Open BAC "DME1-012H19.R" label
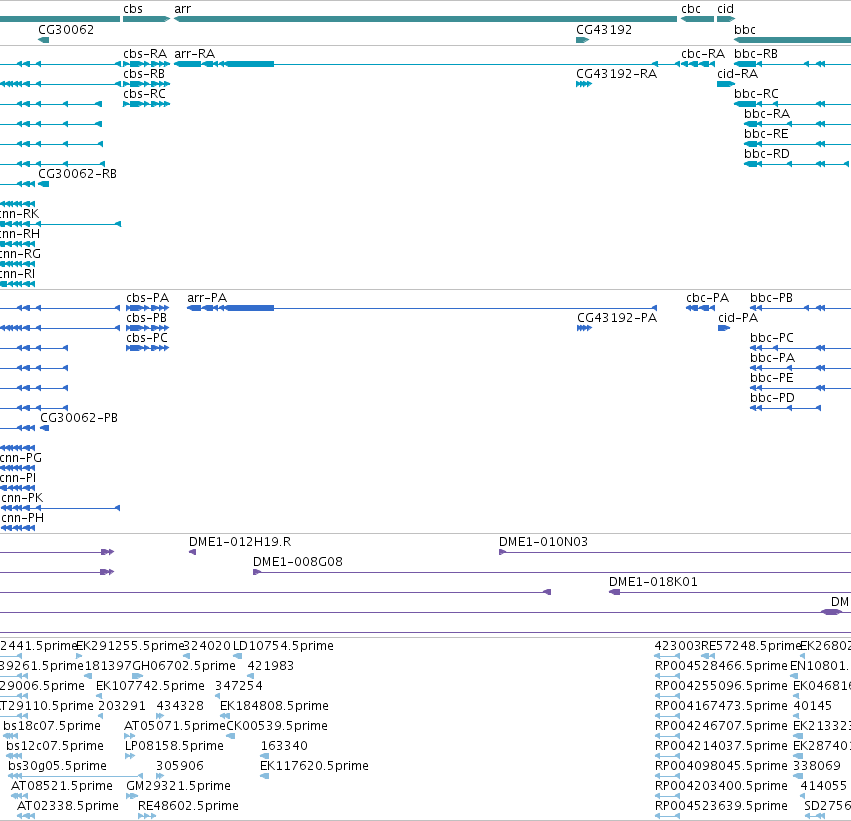Viewport: 851px width, 821px height. 240,543
